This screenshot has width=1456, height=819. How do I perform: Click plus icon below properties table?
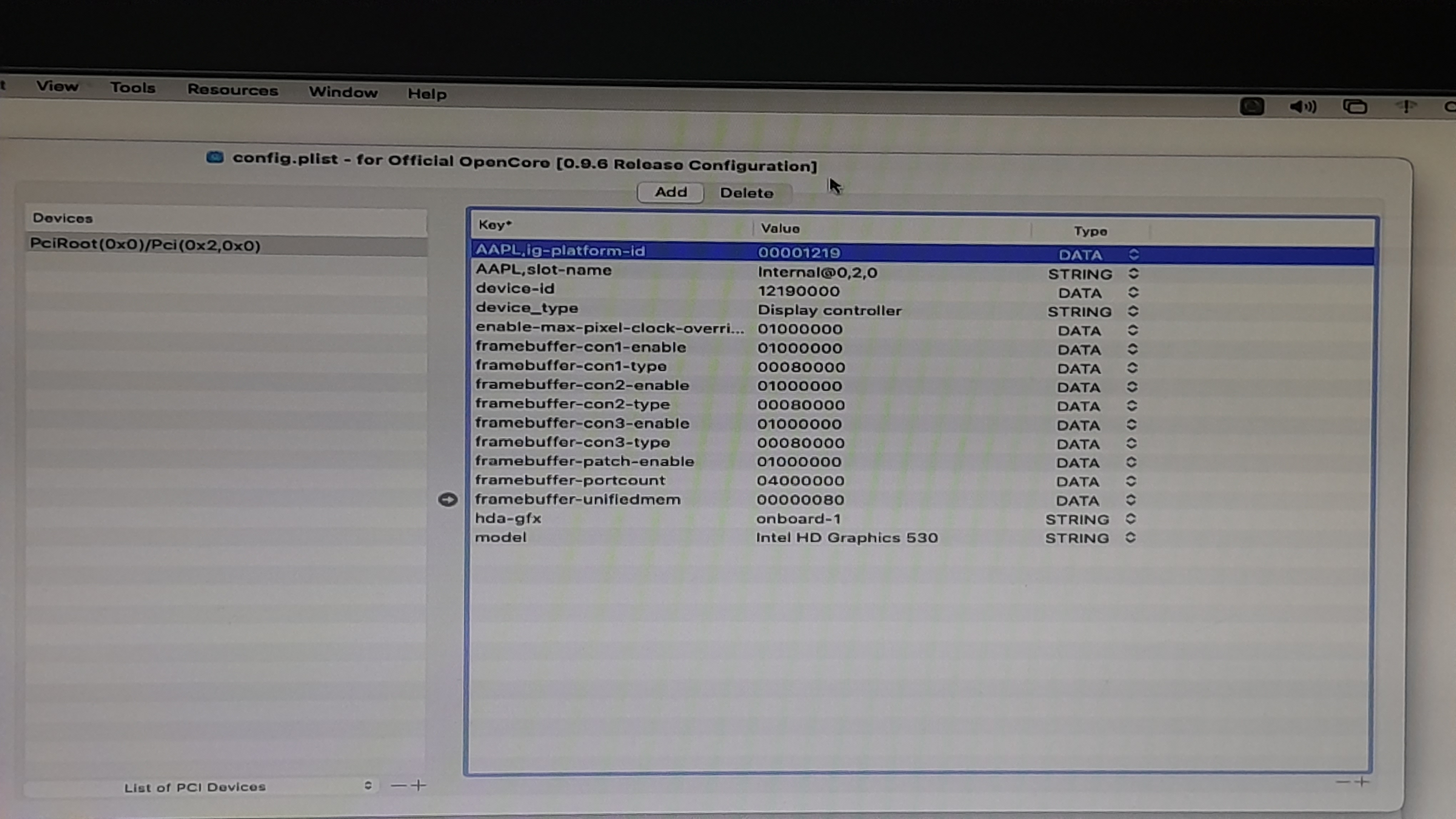click(1362, 782)
